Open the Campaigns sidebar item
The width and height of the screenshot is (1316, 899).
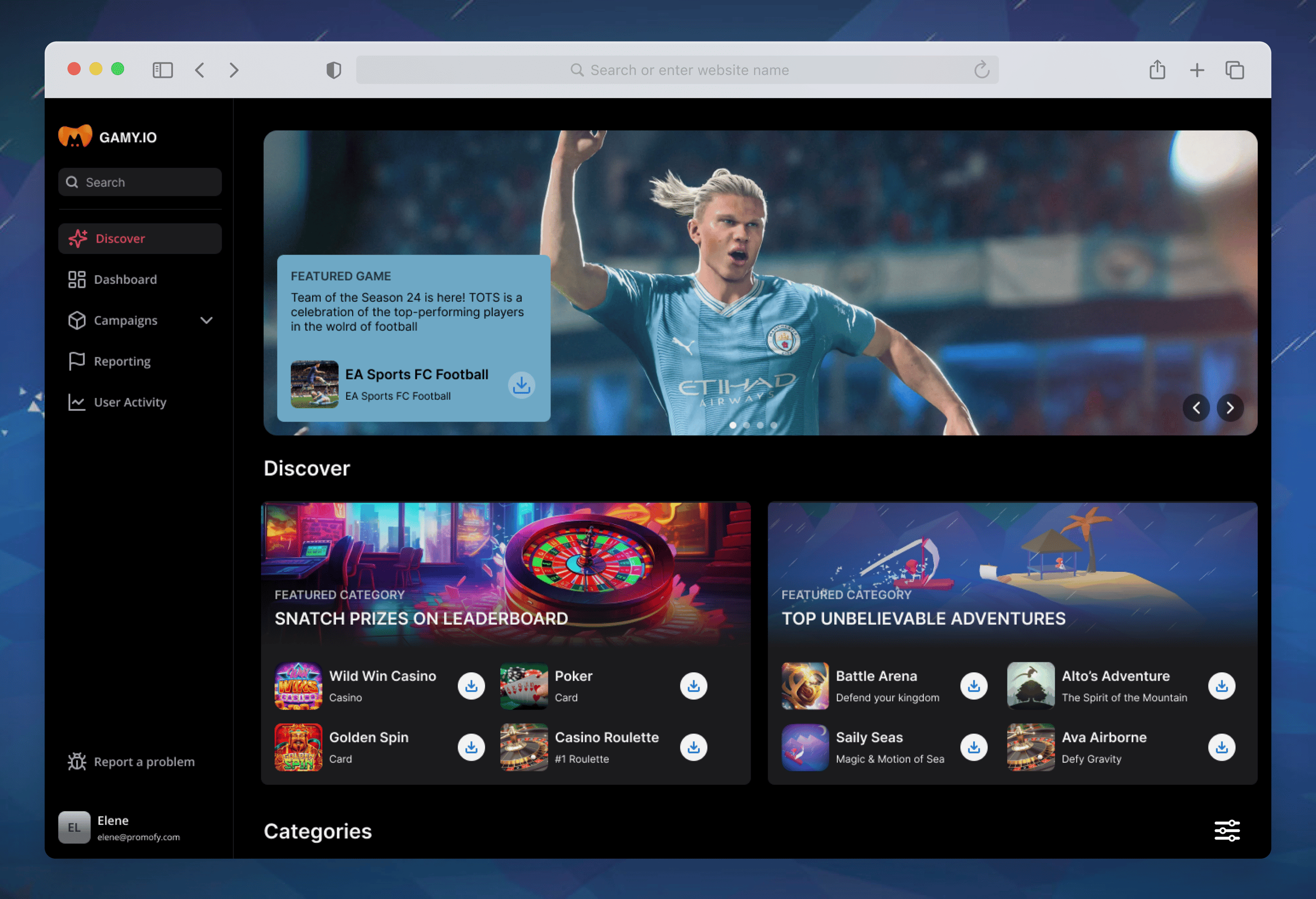140,320
